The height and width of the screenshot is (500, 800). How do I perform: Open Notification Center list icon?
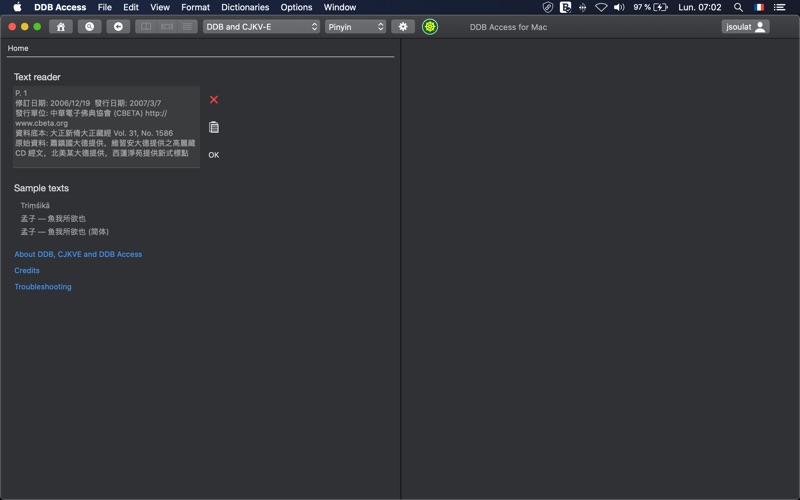point(779,7)
